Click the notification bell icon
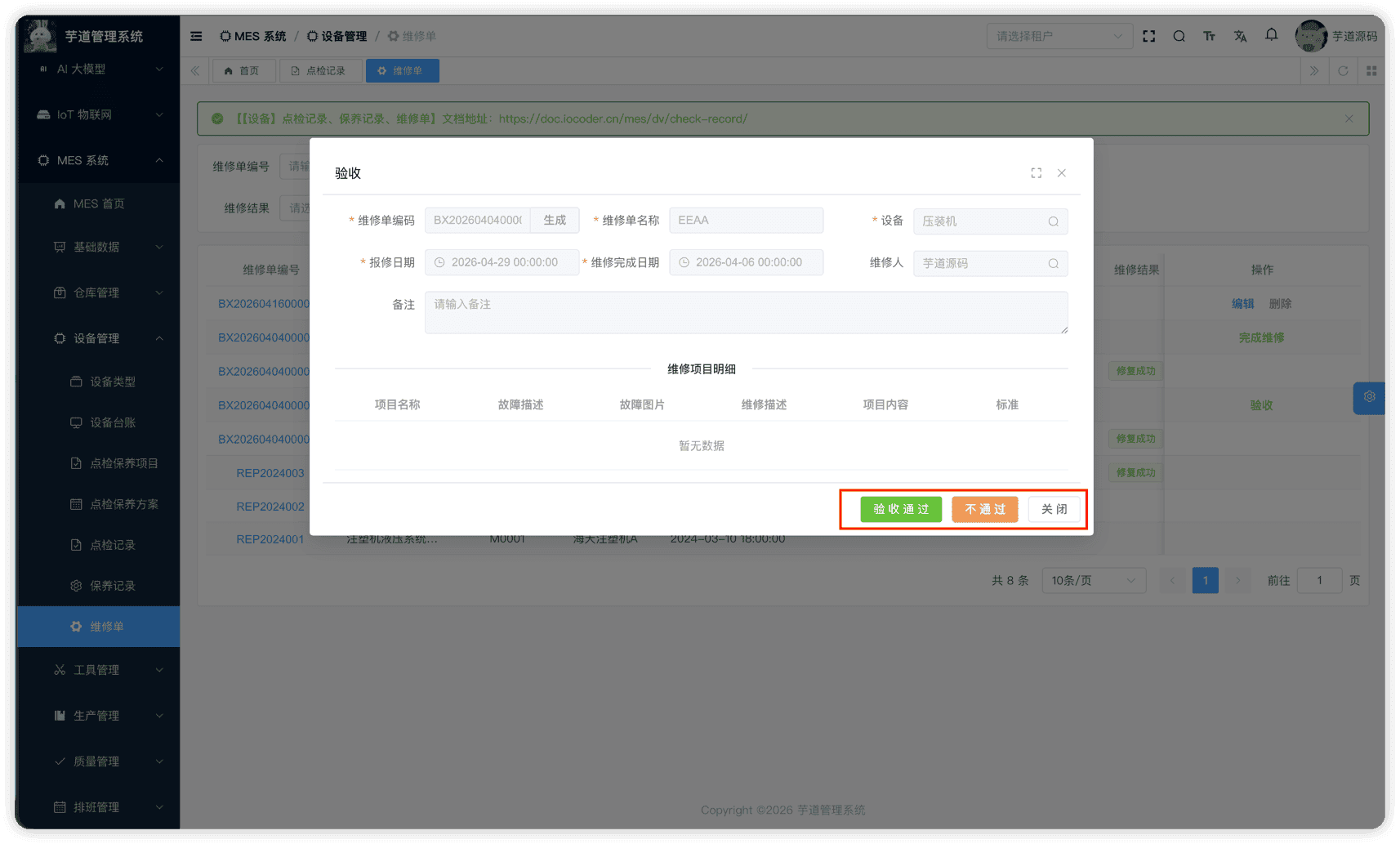This screenshot has height=844, width=1400. [x=1271, y=35]
